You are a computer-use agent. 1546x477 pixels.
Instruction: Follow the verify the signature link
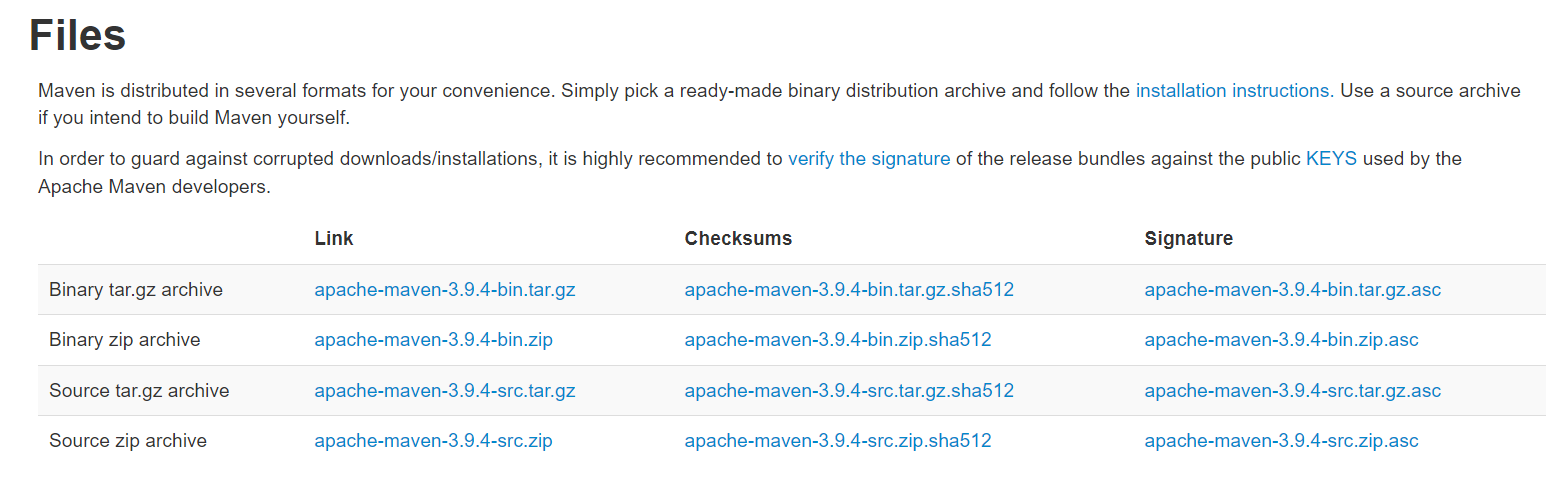coord(869,158)
